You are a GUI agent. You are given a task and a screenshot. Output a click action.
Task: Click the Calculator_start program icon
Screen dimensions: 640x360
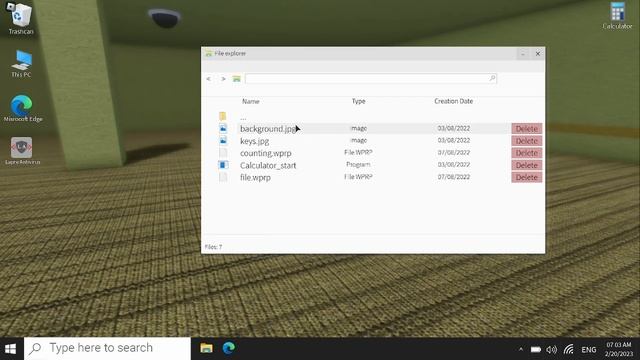coord(223,165)
